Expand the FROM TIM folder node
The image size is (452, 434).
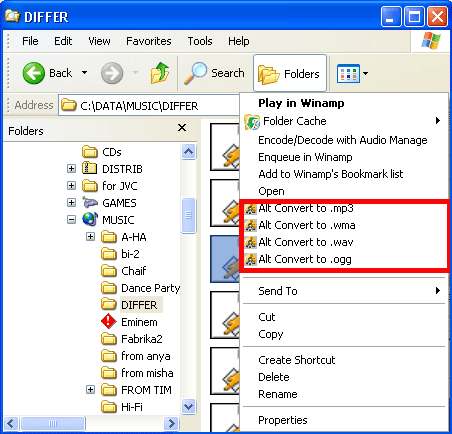(90, 389)
